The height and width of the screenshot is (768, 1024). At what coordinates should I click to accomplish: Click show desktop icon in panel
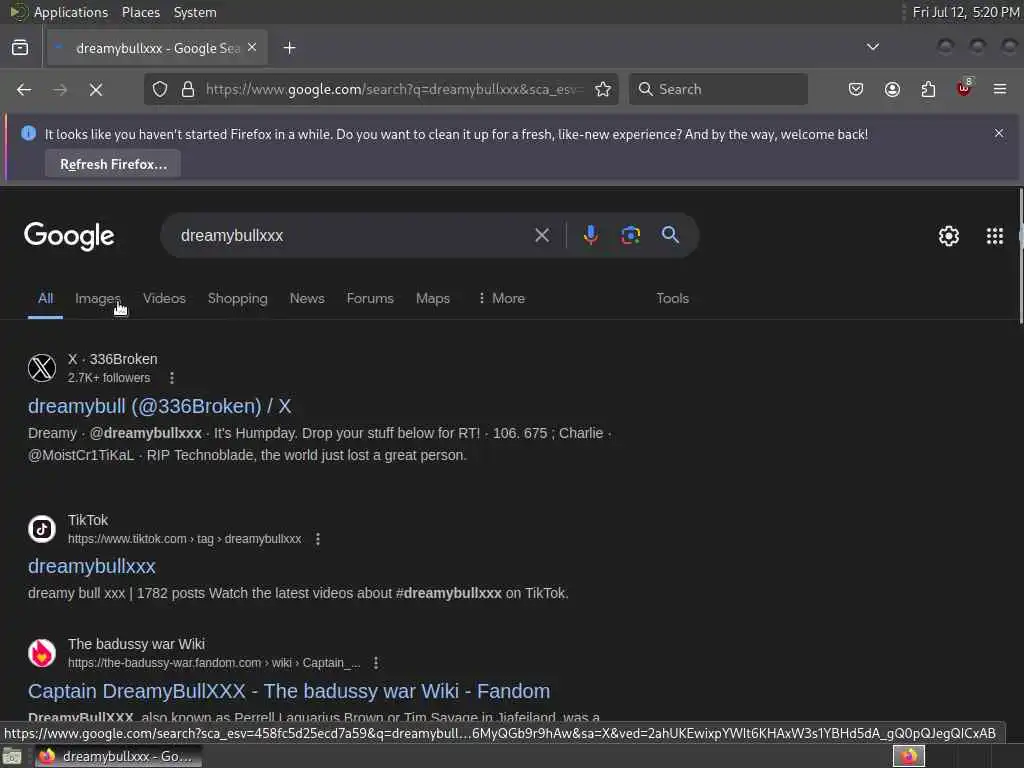pyautogui.click(x=12, y=757)
